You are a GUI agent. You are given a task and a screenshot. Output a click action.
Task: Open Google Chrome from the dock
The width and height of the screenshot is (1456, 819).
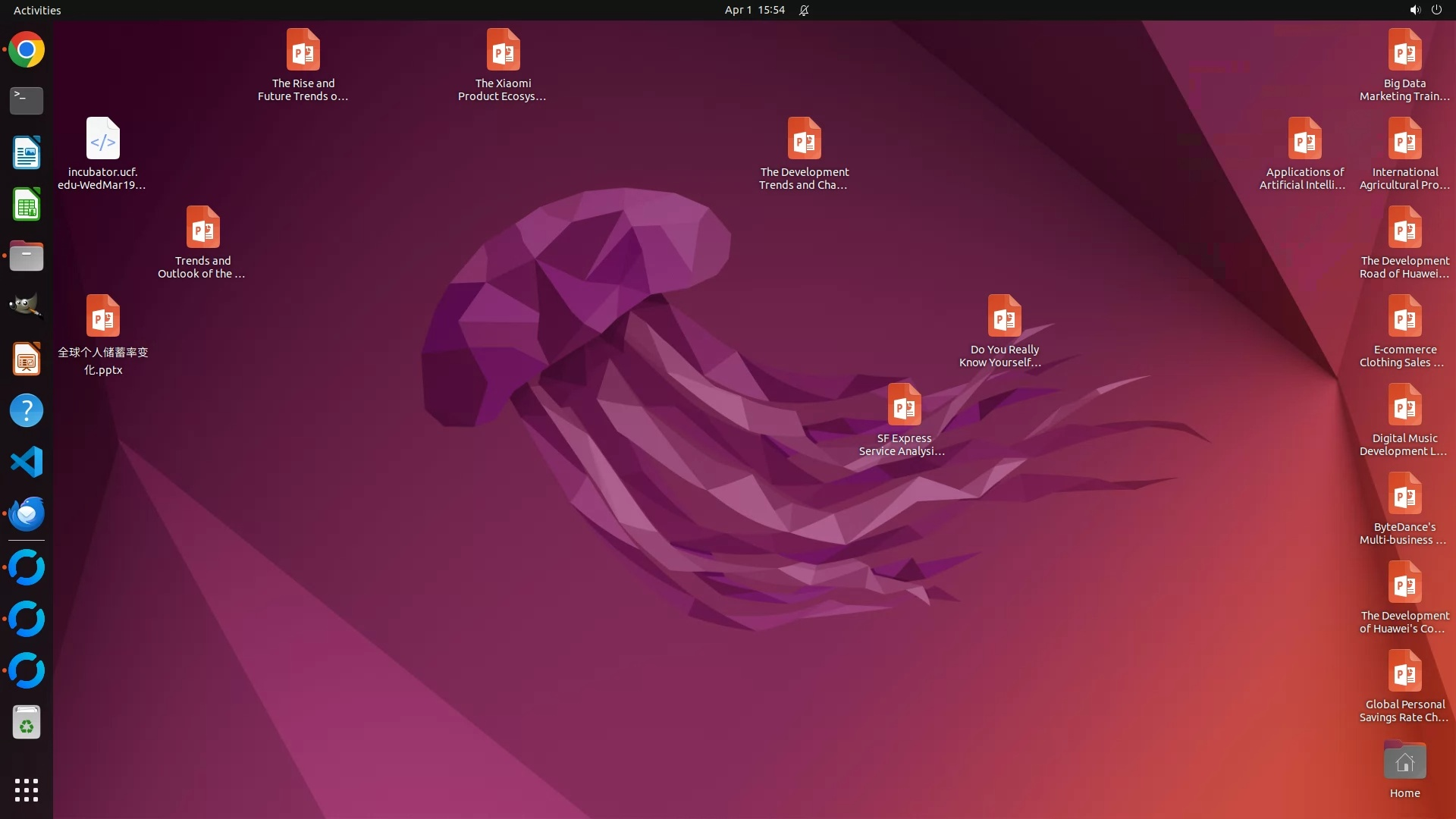[27, 50]
